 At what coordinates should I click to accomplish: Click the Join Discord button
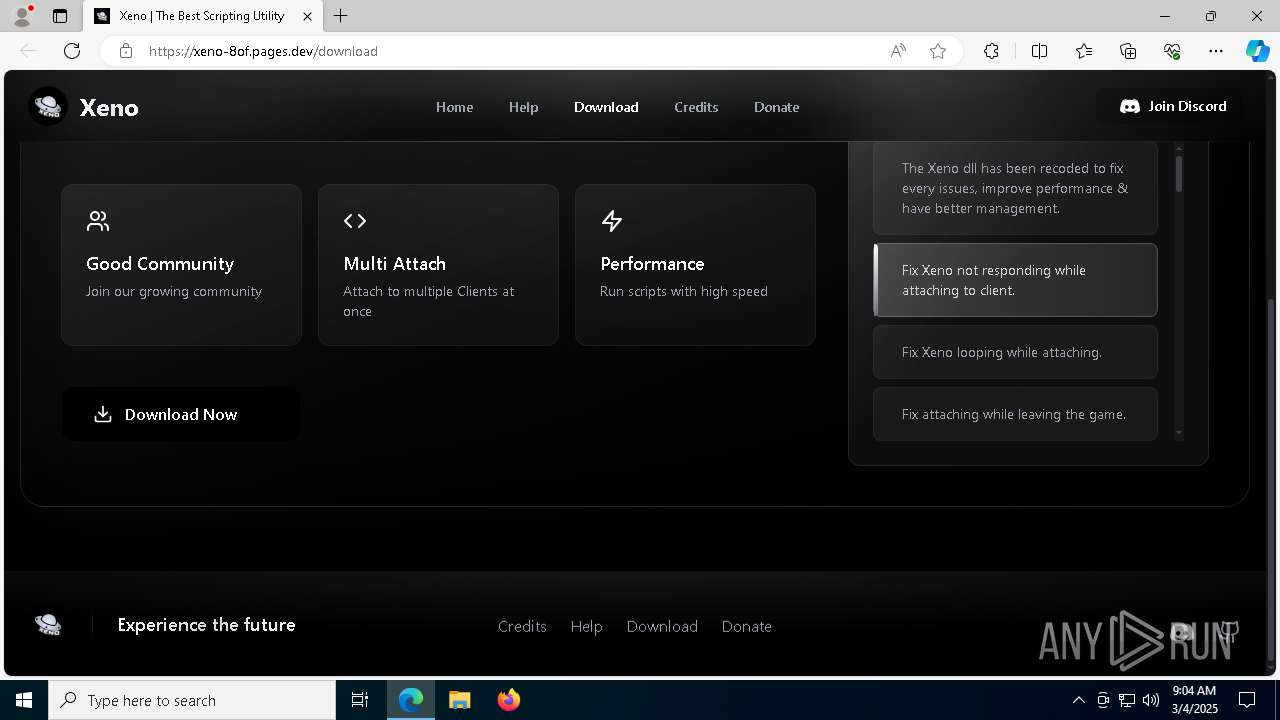[1172, 106]
